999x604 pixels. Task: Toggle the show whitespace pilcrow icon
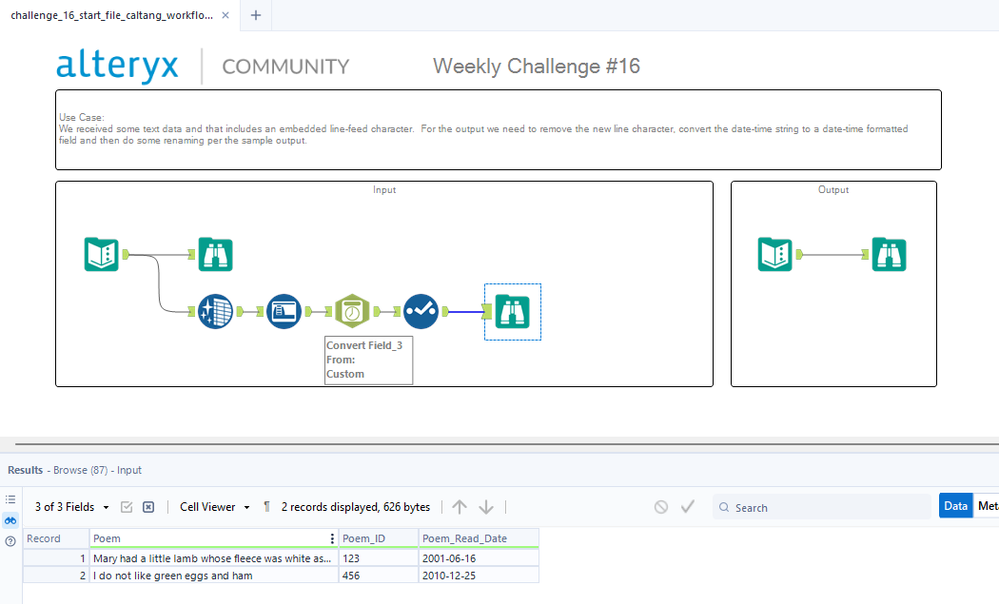tap(266, 507)
